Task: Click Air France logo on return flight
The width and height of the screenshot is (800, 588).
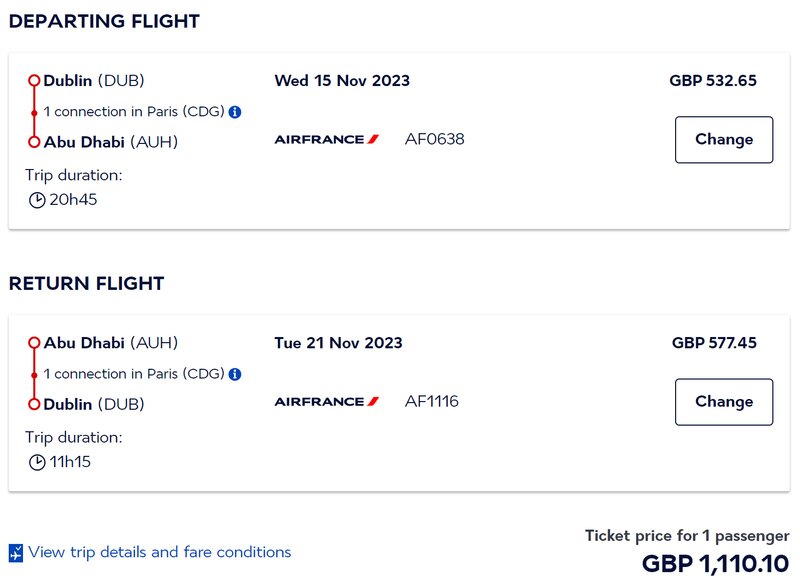Action: tap(327, 402)
